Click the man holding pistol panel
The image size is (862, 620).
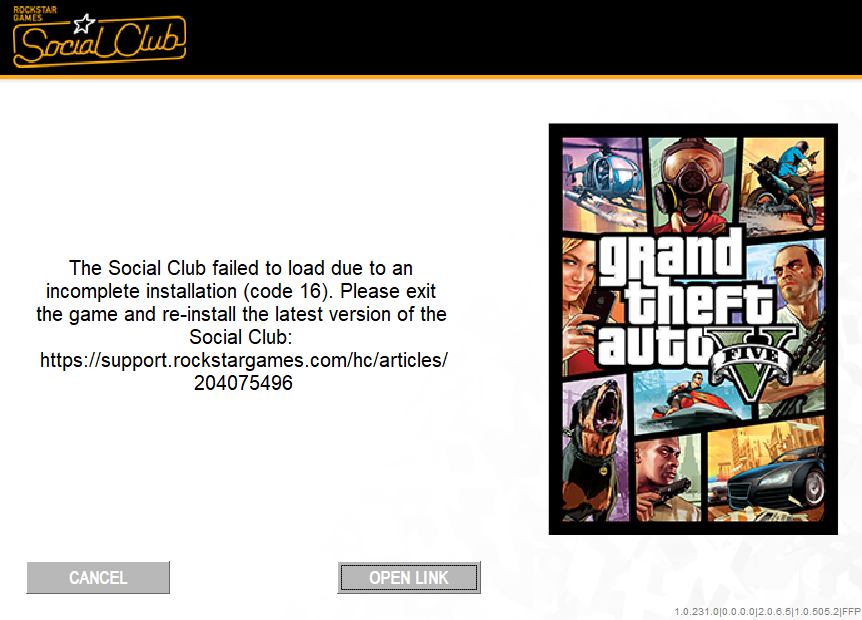tap(668, 478)
